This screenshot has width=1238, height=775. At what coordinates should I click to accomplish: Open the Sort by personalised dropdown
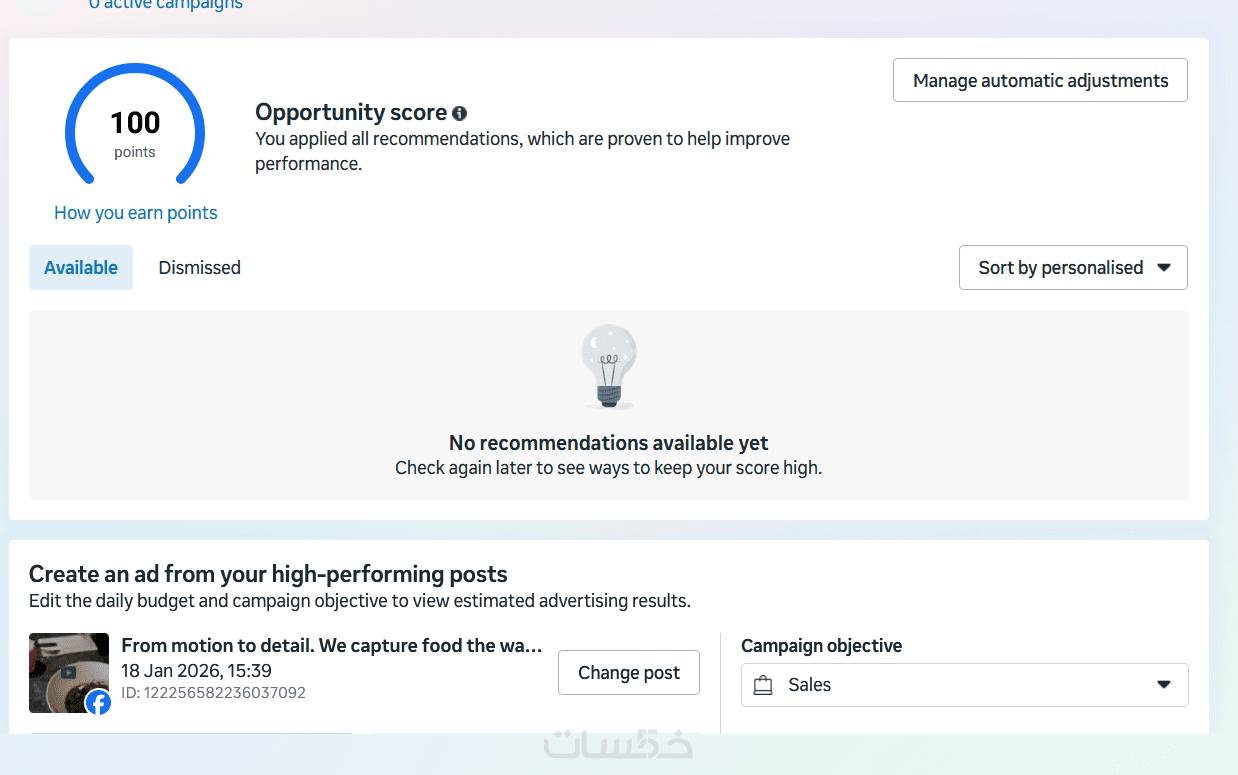pos(1072,268)
